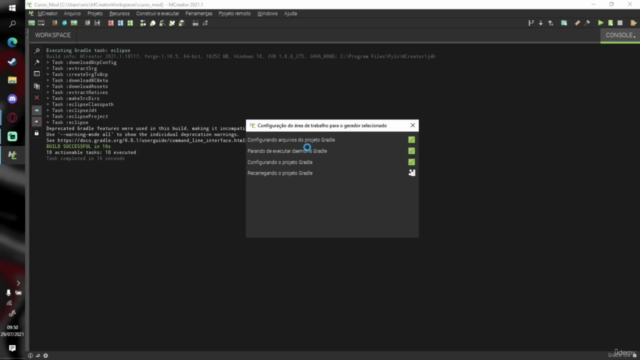Screen dimensions: 640x360
Task: Open the Projeto remoto menu
Action: coord(234,13)
